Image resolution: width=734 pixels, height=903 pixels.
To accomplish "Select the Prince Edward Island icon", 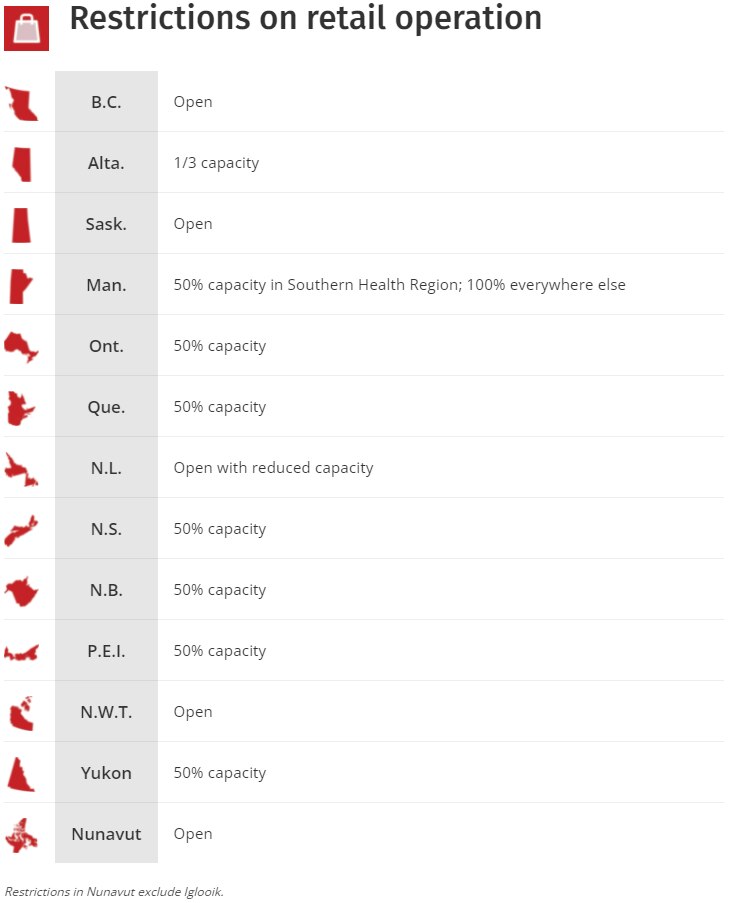I will click(x=21, y=653).
